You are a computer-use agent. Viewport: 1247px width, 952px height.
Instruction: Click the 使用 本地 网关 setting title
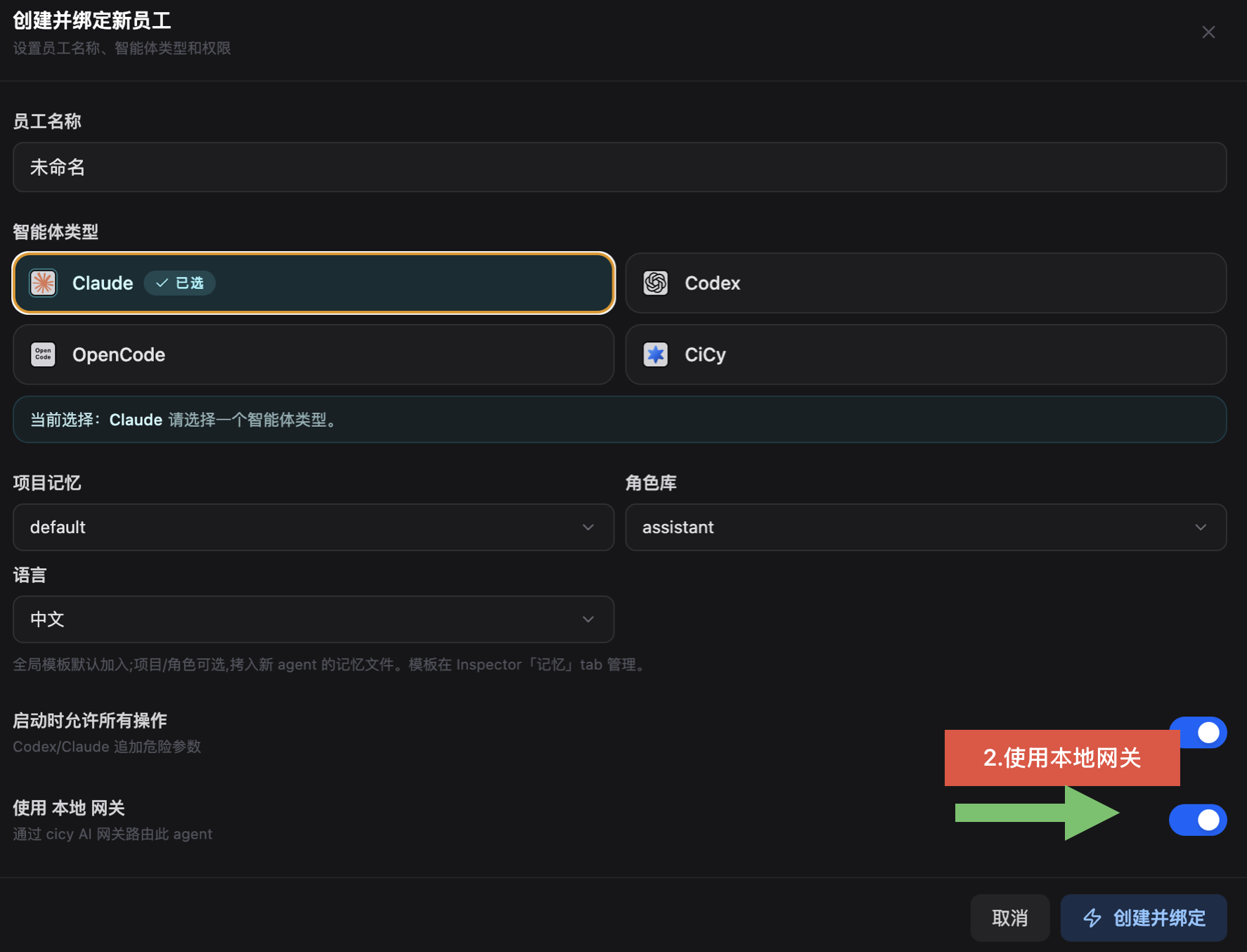coord(69,809)
